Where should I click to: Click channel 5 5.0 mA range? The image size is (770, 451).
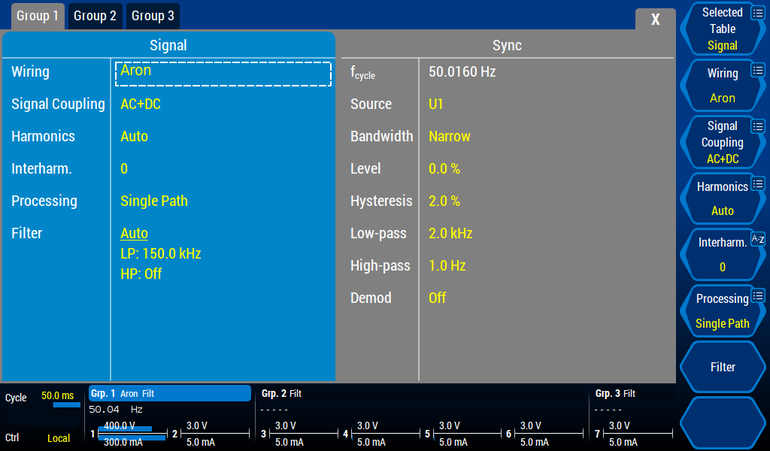453,442
